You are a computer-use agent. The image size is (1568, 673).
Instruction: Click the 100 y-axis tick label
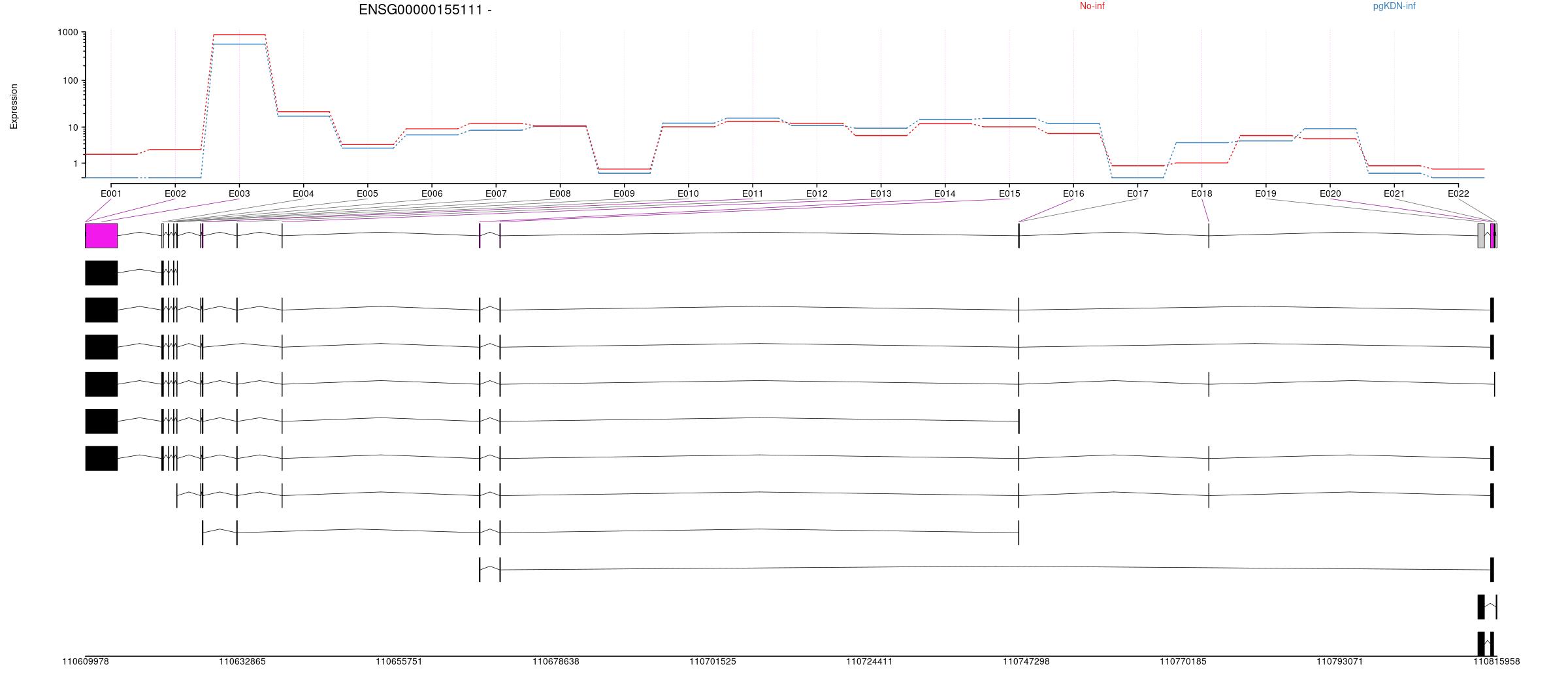coord(71,81)
